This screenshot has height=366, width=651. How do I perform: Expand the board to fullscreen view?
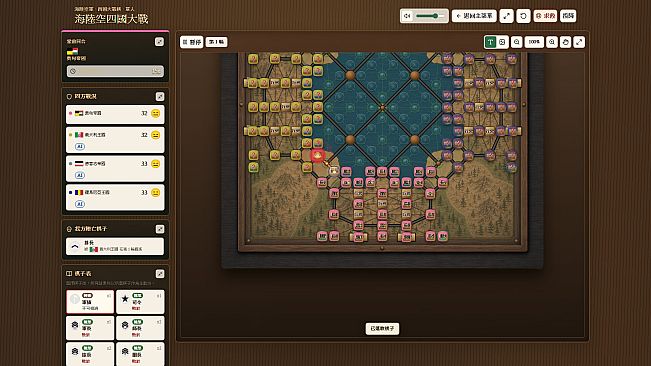[x=579, y=42]
